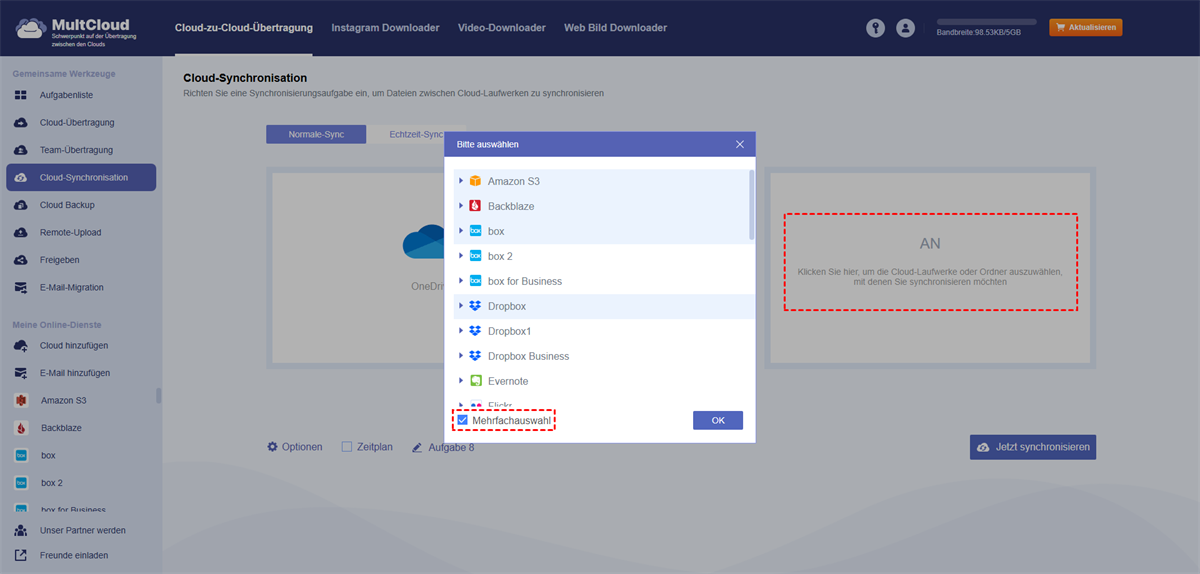Click the Unser Partner werden icon
The height and width of the screenshot is (574, 1200).
pyautogui.click(x=20, y=530)
